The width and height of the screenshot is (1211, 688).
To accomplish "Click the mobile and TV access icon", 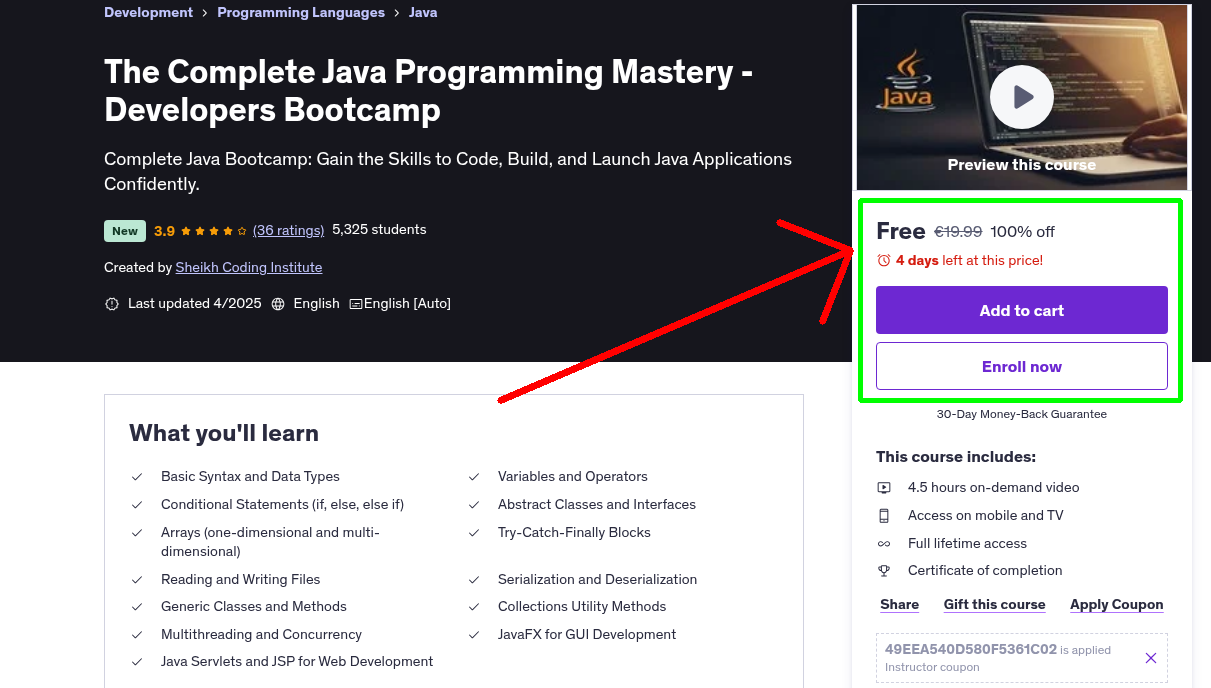I will click(884, 516).
